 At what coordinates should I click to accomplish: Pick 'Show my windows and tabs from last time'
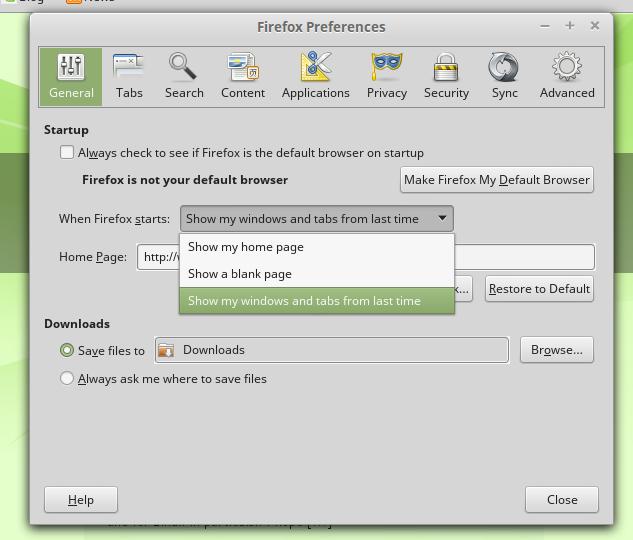[x=304, y=301]
